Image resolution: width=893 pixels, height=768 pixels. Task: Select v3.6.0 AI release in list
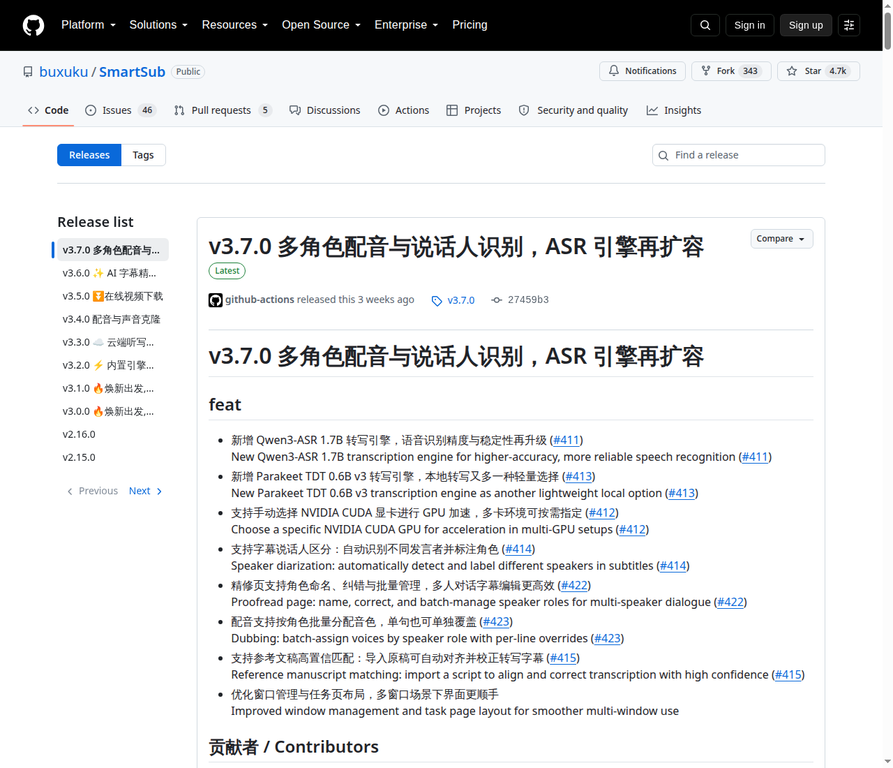pos(113,273)
